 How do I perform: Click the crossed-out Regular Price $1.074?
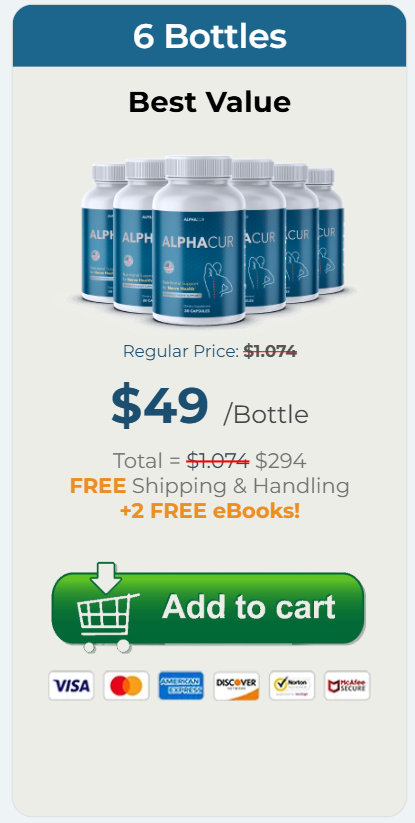point(270,351)
